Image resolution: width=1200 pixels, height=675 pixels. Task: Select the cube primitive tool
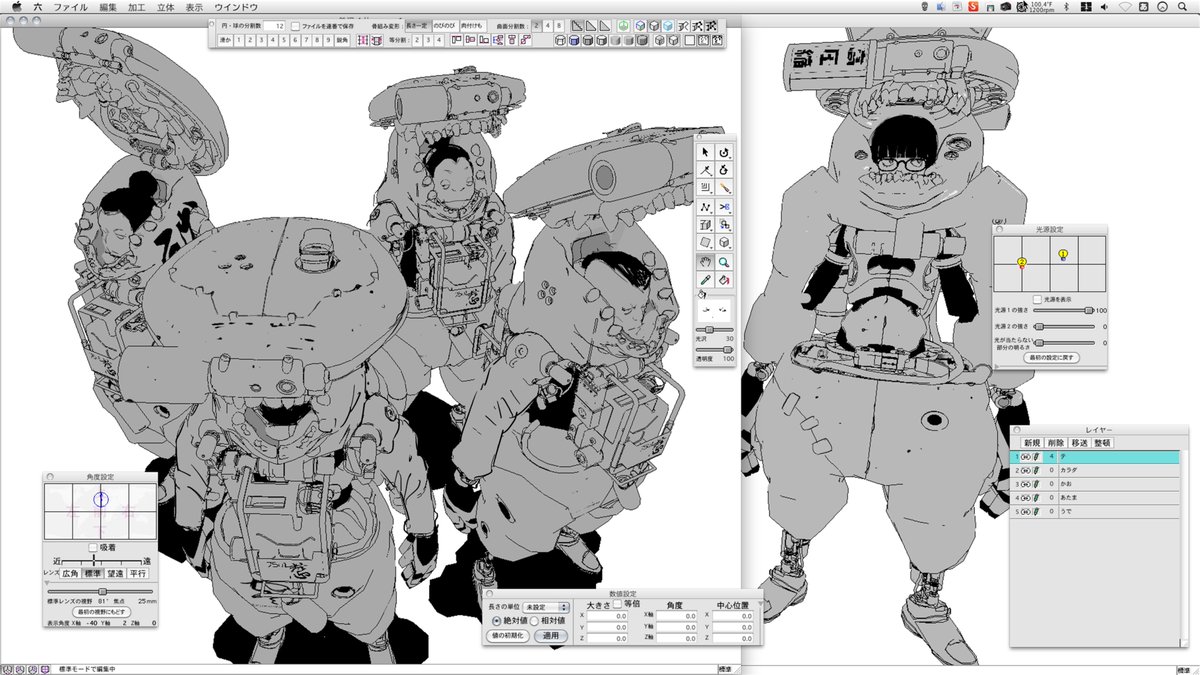pyautogui.click(x=724, y=242)
